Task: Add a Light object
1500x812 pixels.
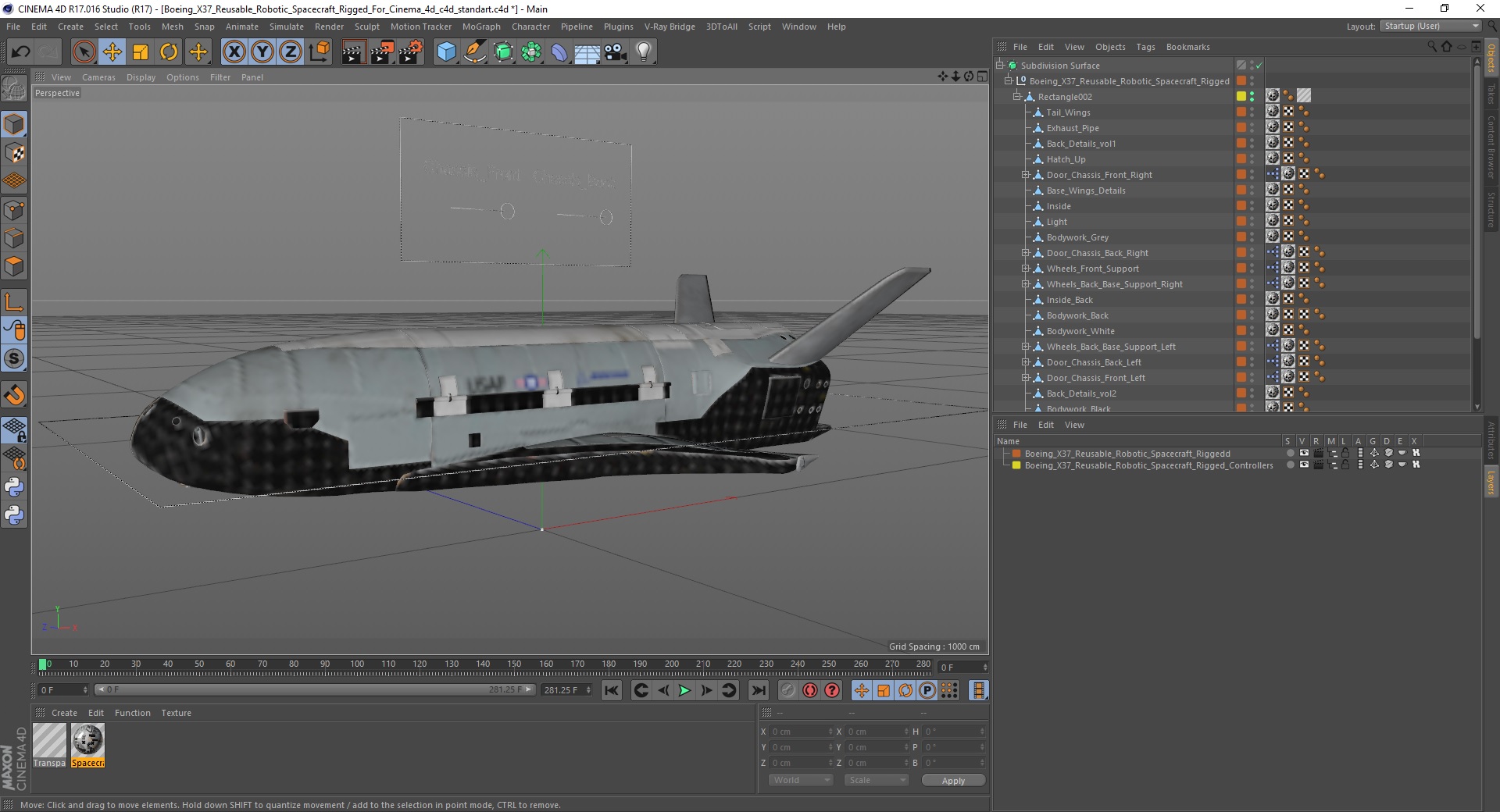Action: 644,52
